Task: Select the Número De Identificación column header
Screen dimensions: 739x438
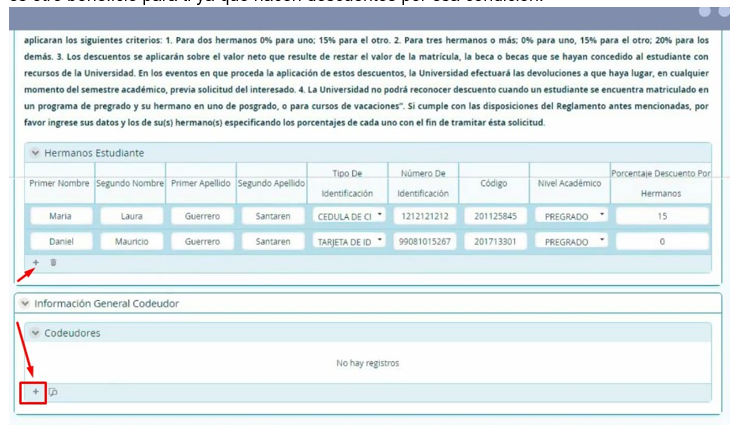Action: click(423, 183)
